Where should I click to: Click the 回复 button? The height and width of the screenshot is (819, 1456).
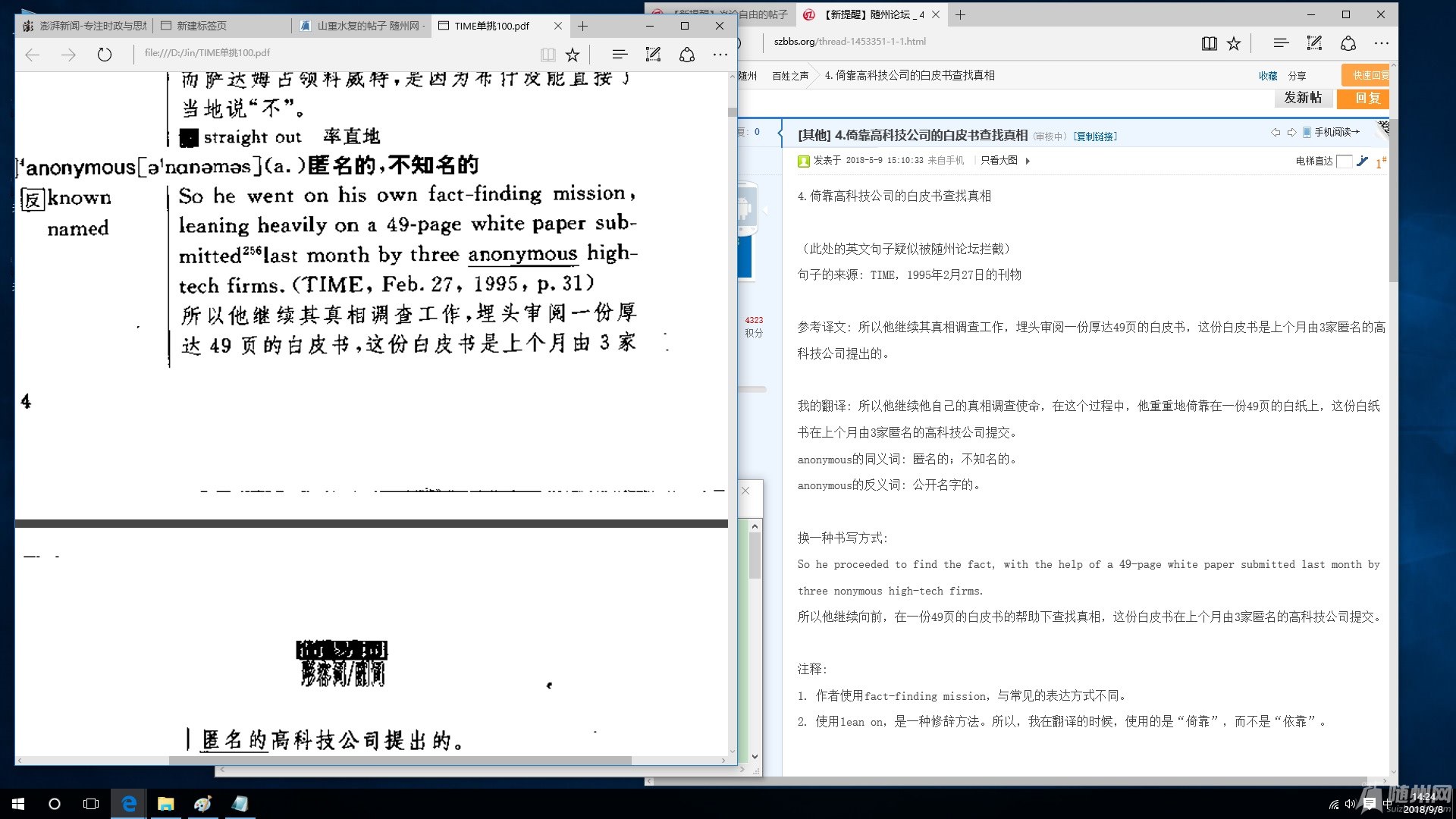tap(1364, 98)
